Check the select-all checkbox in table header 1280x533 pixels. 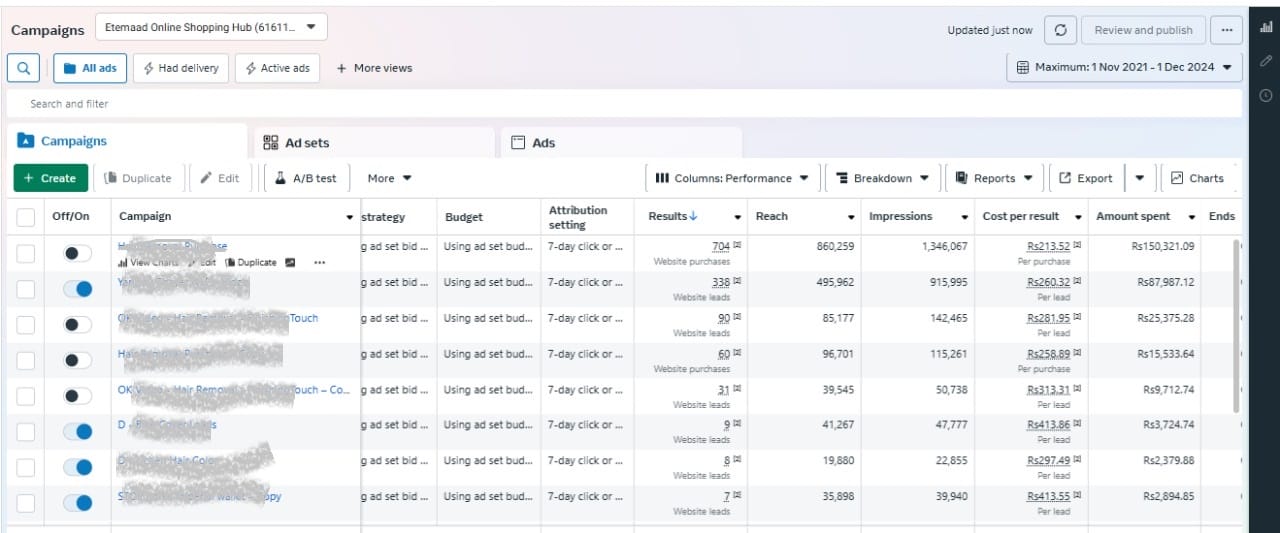(25, 216)
